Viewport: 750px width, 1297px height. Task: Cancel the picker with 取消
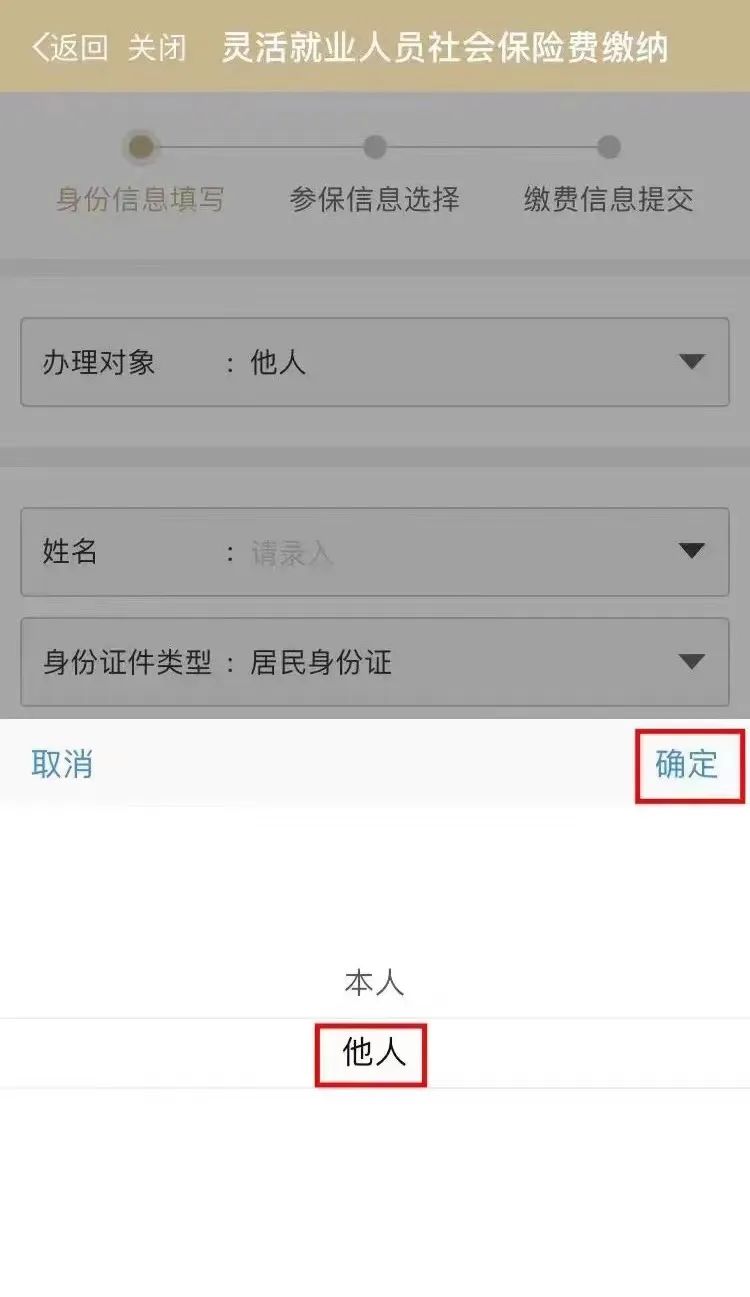coord(62,764)
